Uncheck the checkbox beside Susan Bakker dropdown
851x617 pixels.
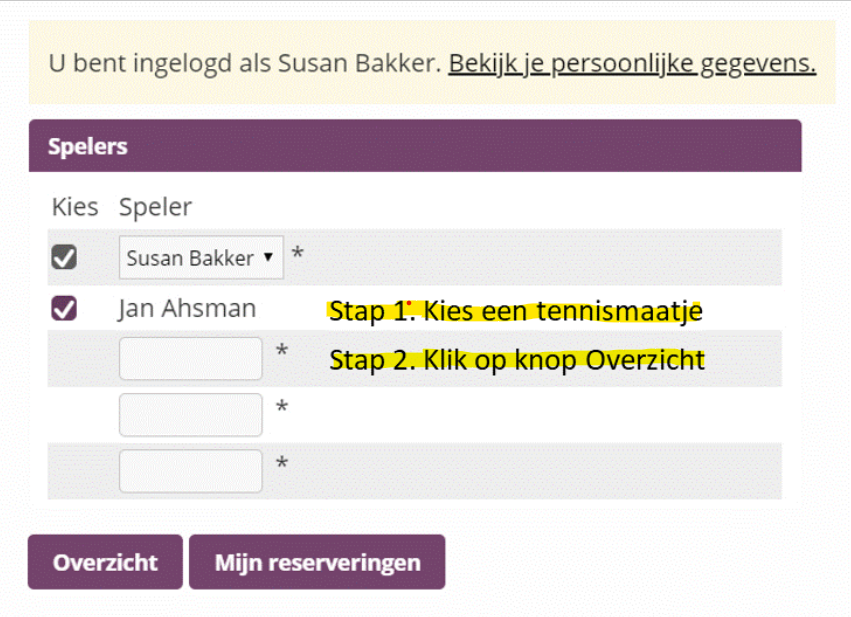(x=64, y=258)
